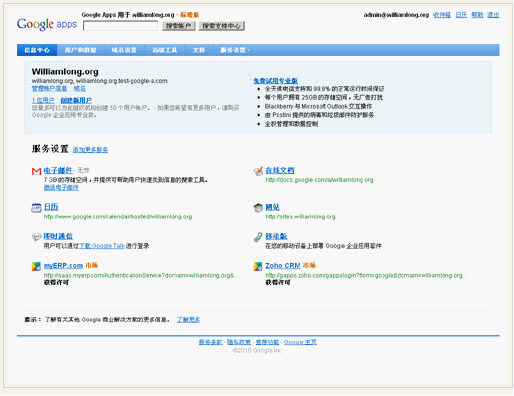Open the docs.google.com URL link
The image size is (514, 396).
[x=319, y=180]
